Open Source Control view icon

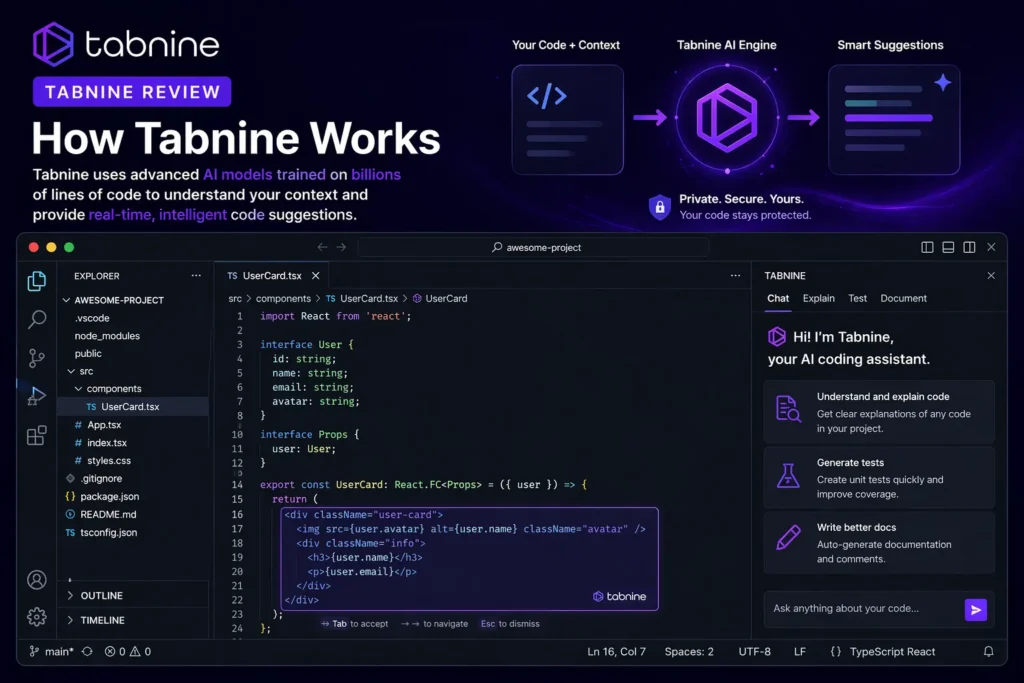point(37,358)
